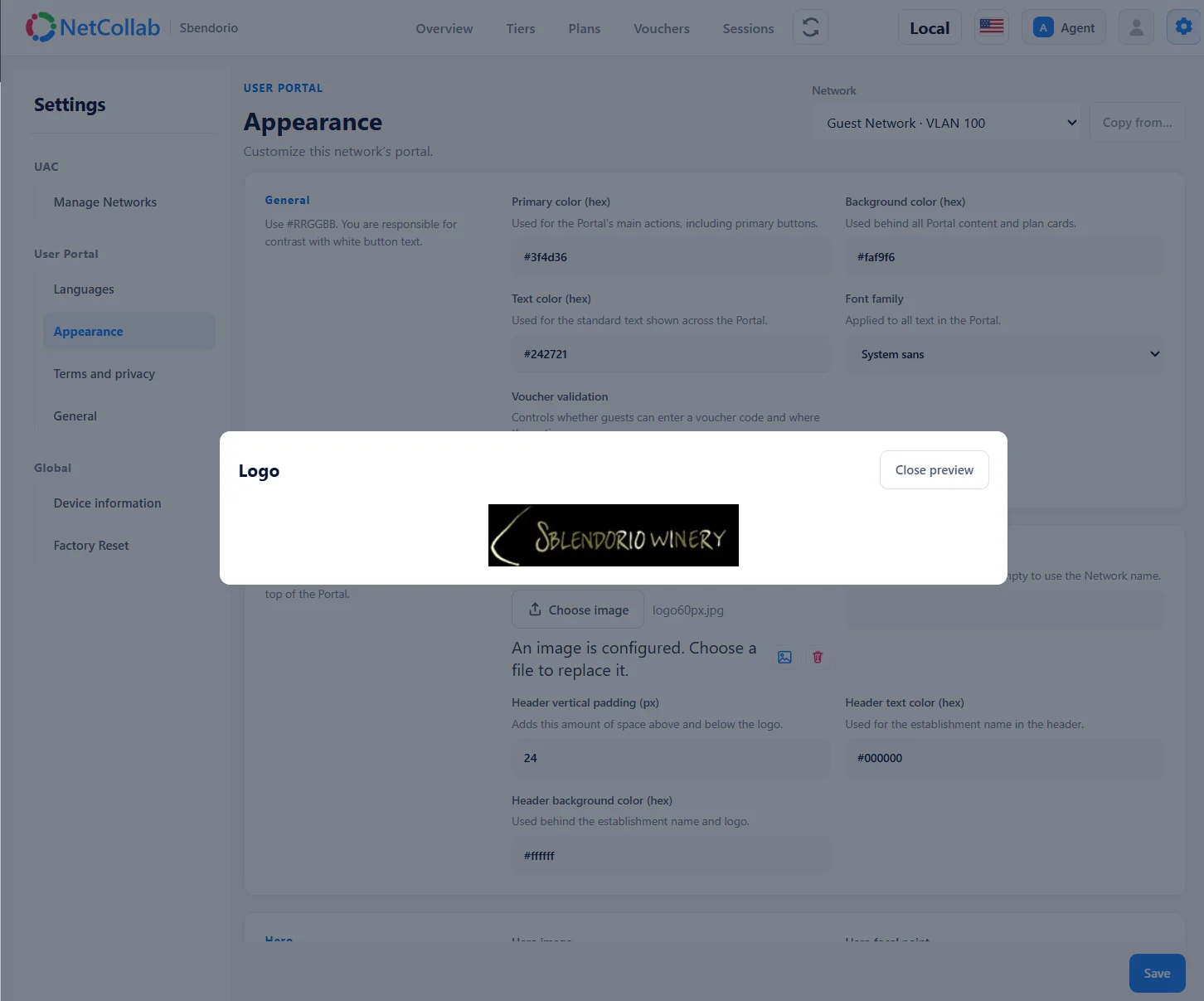Go to the Overview tab
The height and width of the screenshot is (1001, 1204).
click(444, 28)
